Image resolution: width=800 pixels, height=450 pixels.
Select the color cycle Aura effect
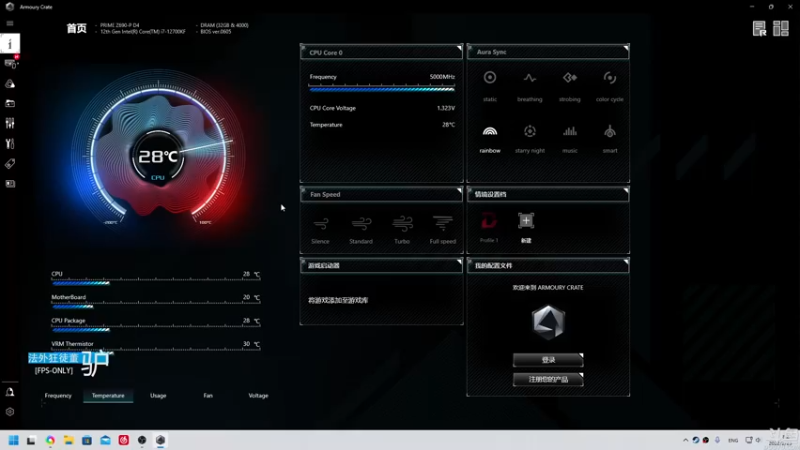pos(610,85)
